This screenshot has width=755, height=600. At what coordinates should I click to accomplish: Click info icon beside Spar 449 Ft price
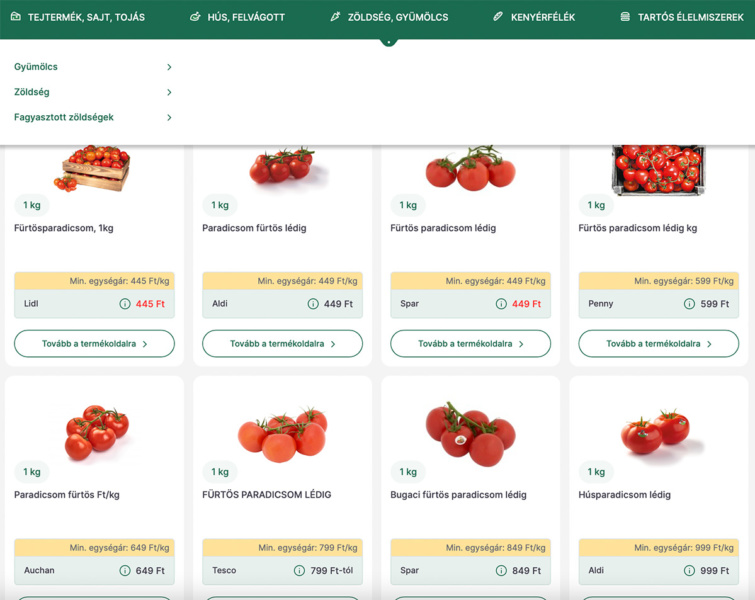tap(501, 304)
